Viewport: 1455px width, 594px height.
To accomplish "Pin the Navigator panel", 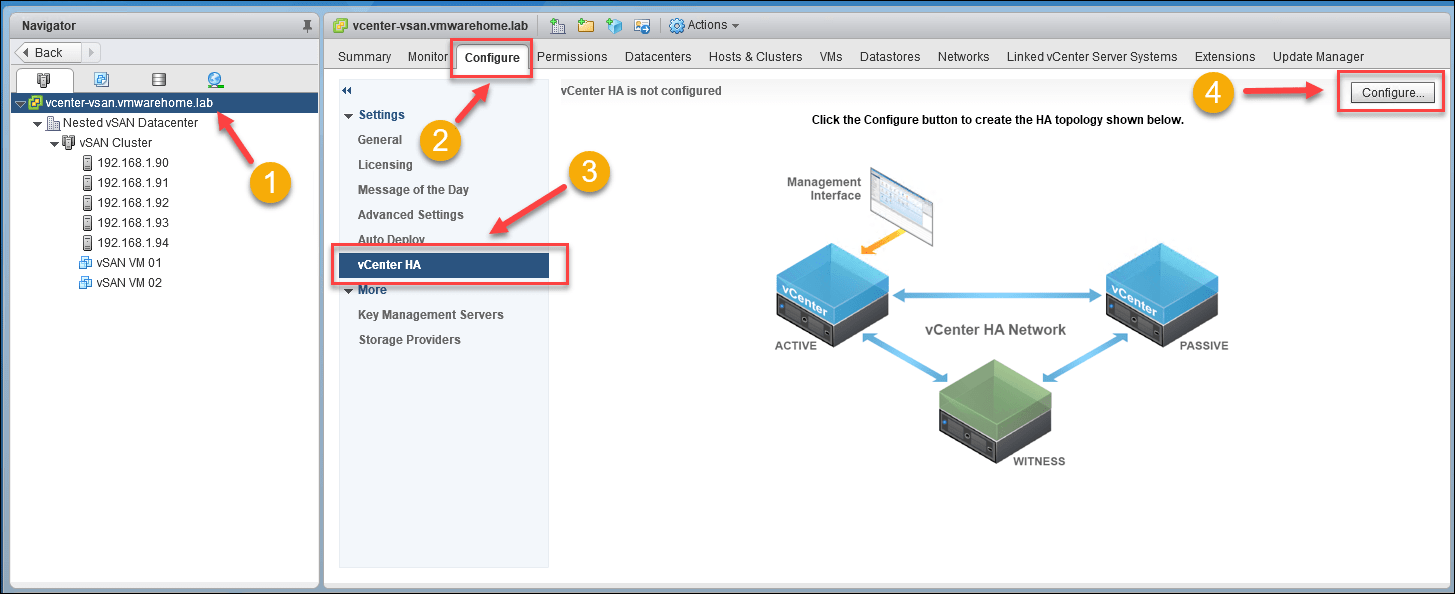I will pos(307,26).
